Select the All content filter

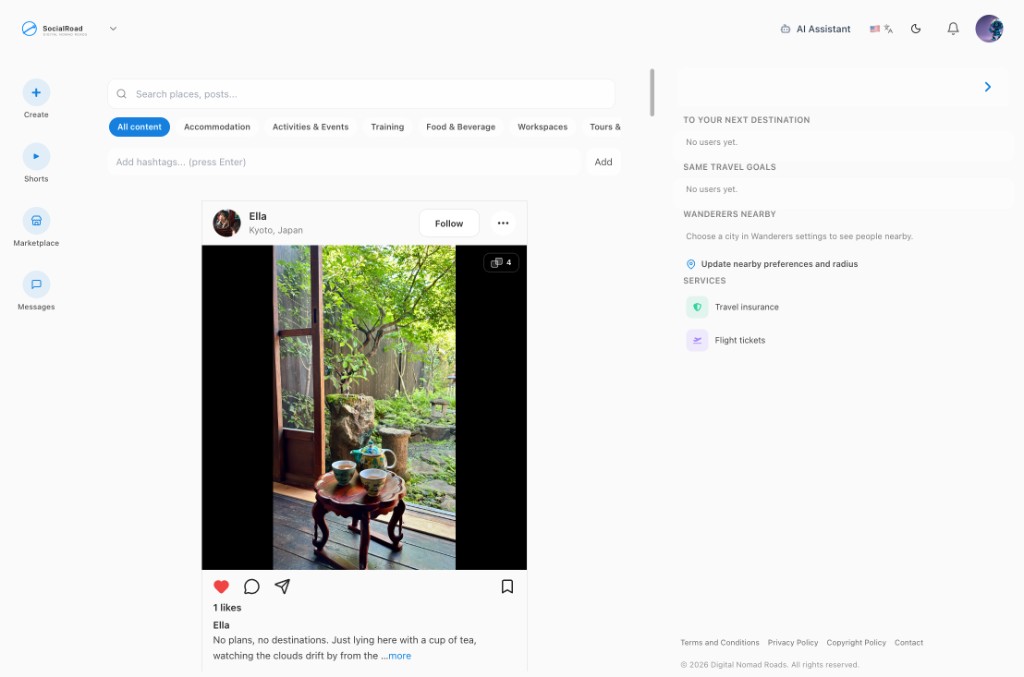(x=139, y=127)
